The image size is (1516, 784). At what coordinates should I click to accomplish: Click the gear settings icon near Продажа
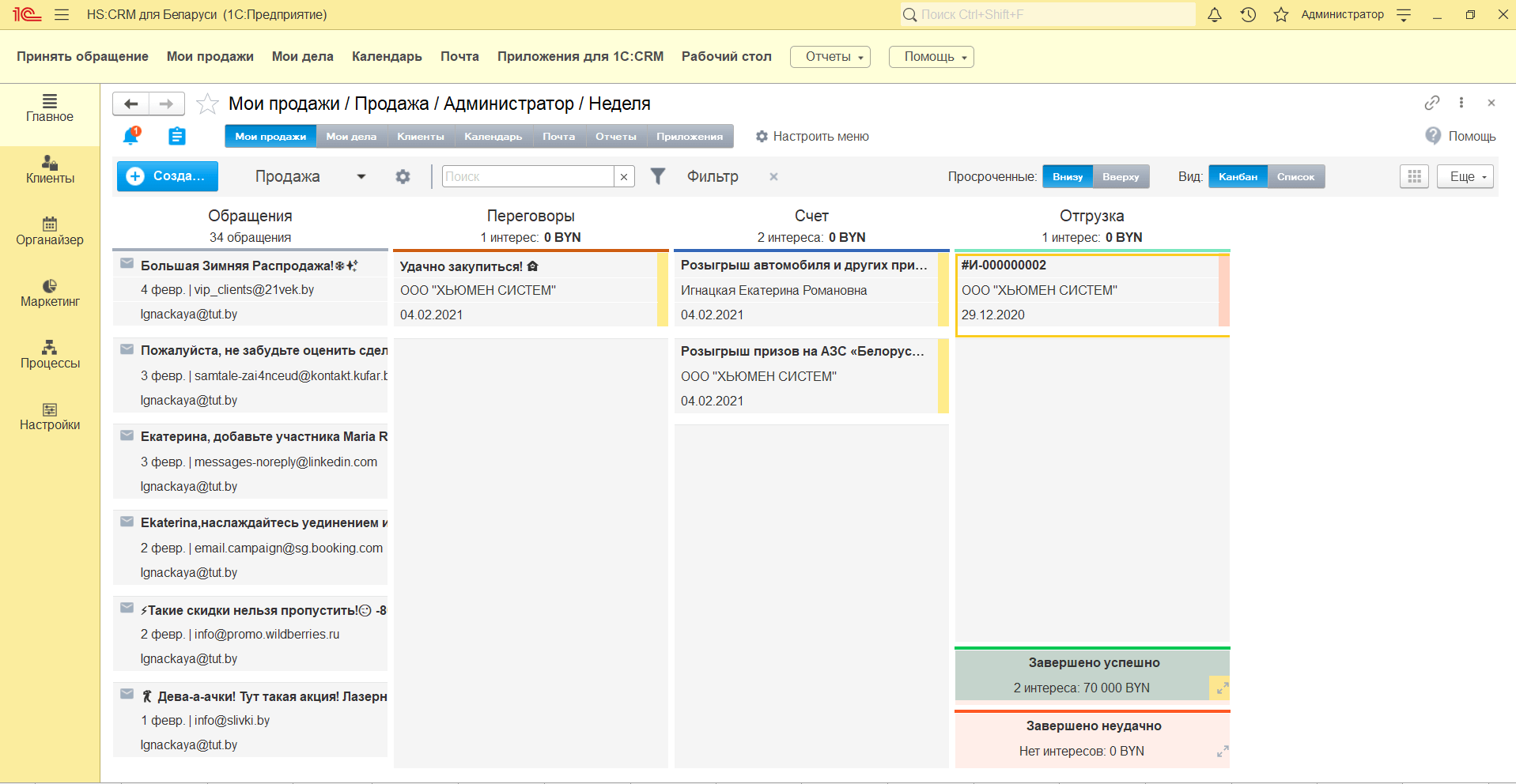pos(403,176)
